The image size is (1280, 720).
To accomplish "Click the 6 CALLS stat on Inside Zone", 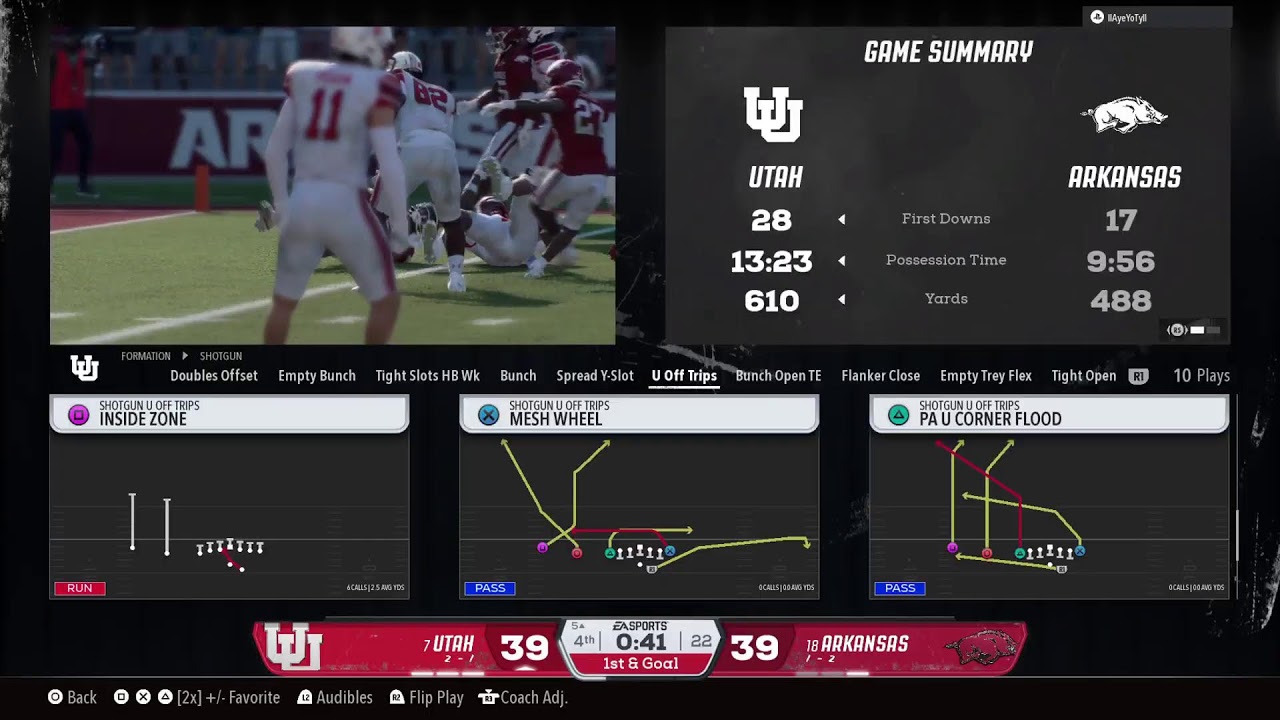I will 376,588.
